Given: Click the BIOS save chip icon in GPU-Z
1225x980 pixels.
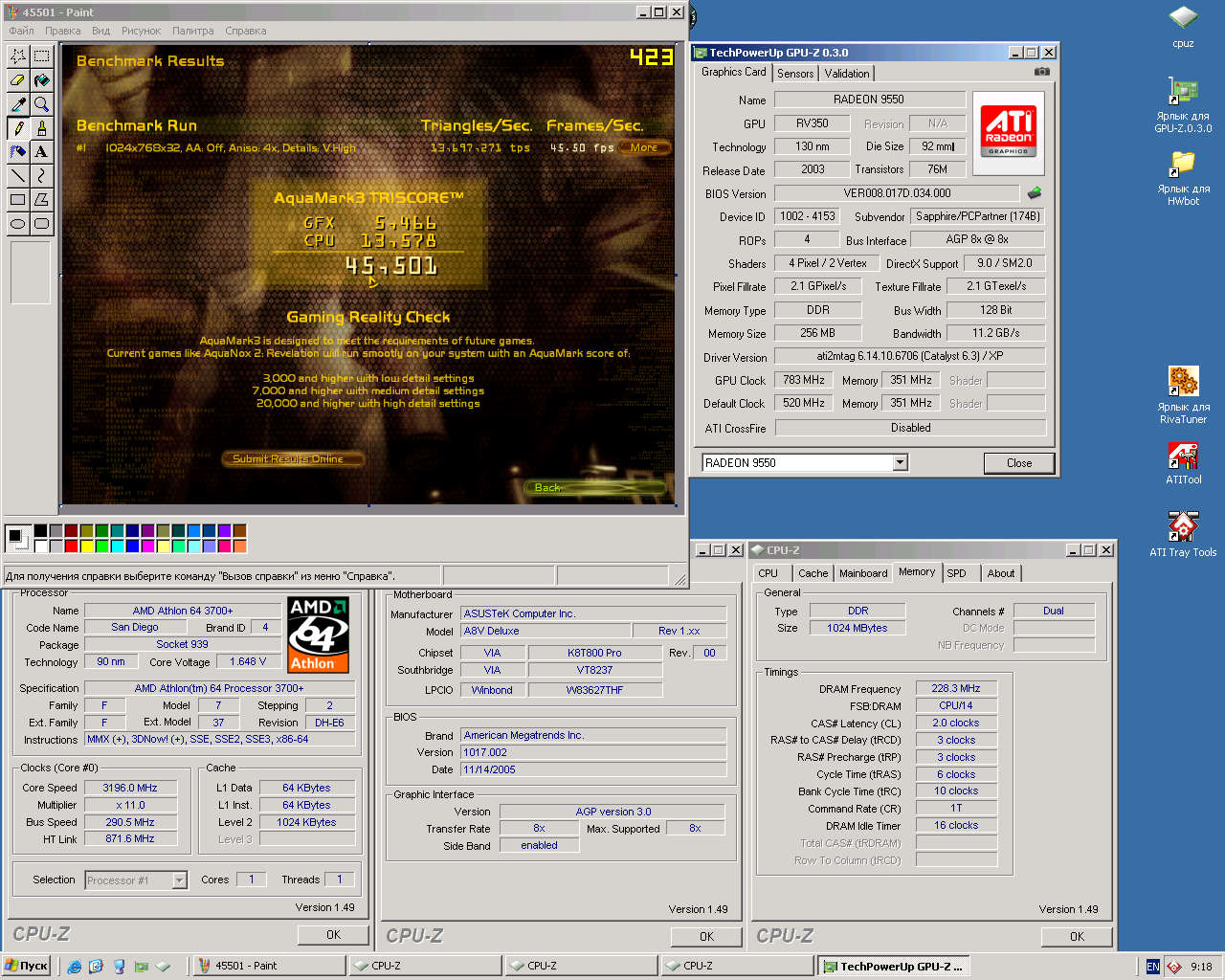Looking at the screenshot, I should coord(1035,193).
